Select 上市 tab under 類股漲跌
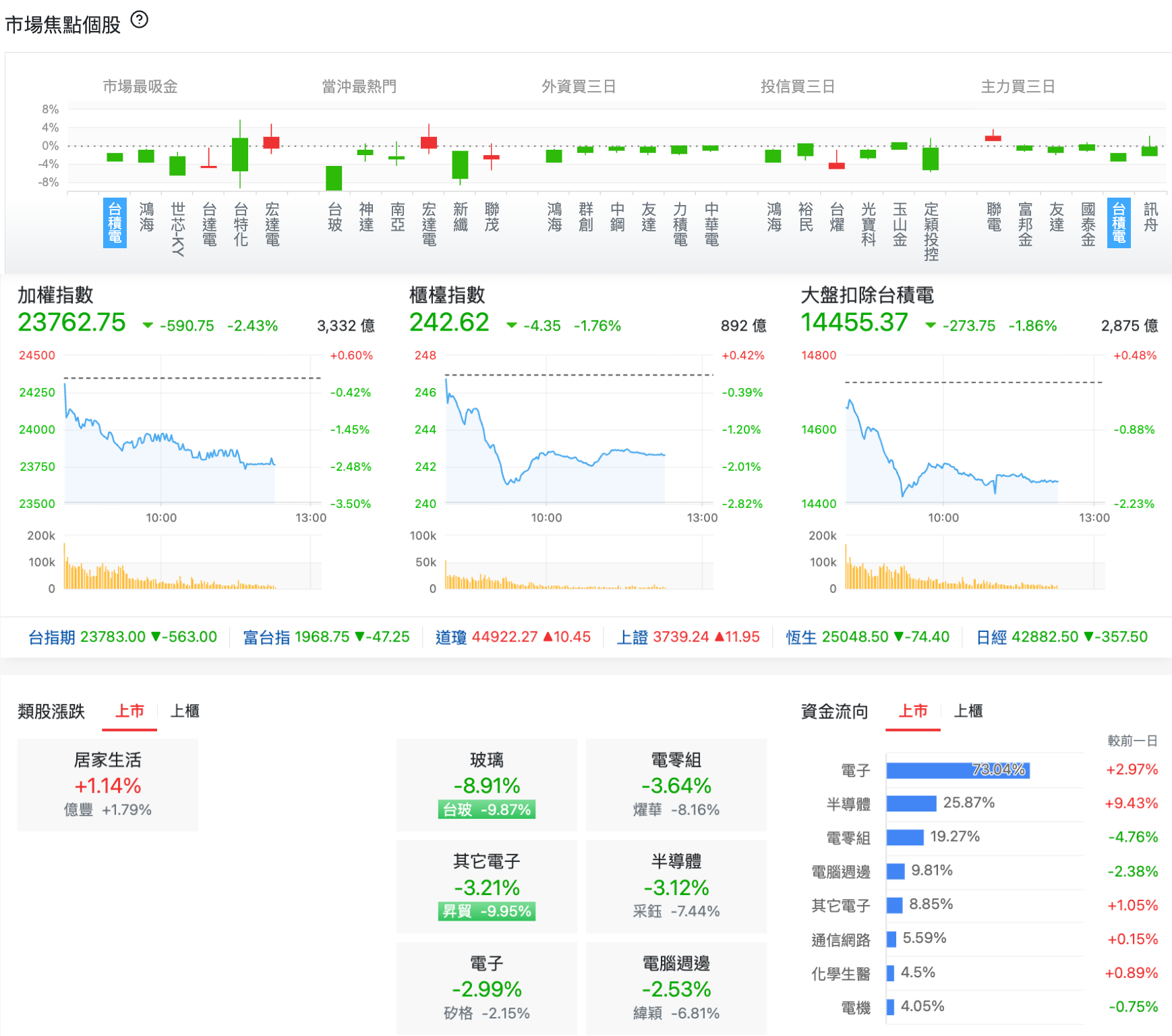Screen dimensions: 1172x1036 pyautogui.click(x=129, y=711)
